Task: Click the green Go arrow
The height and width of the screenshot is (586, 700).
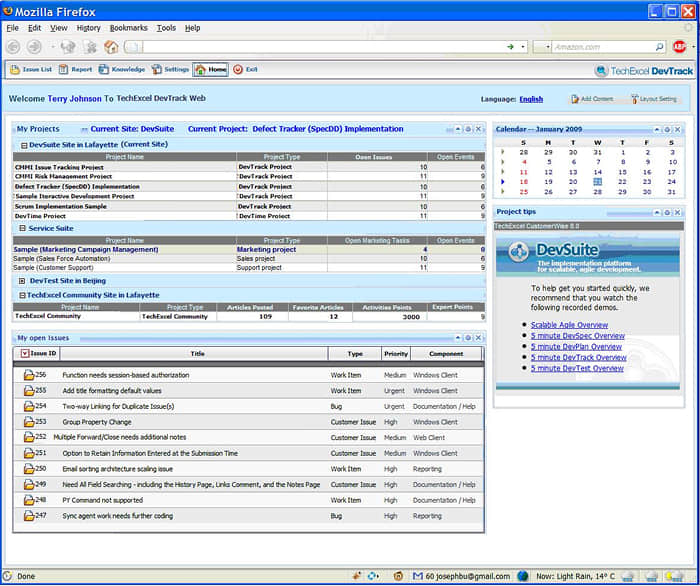Action: tap(510, 47)
